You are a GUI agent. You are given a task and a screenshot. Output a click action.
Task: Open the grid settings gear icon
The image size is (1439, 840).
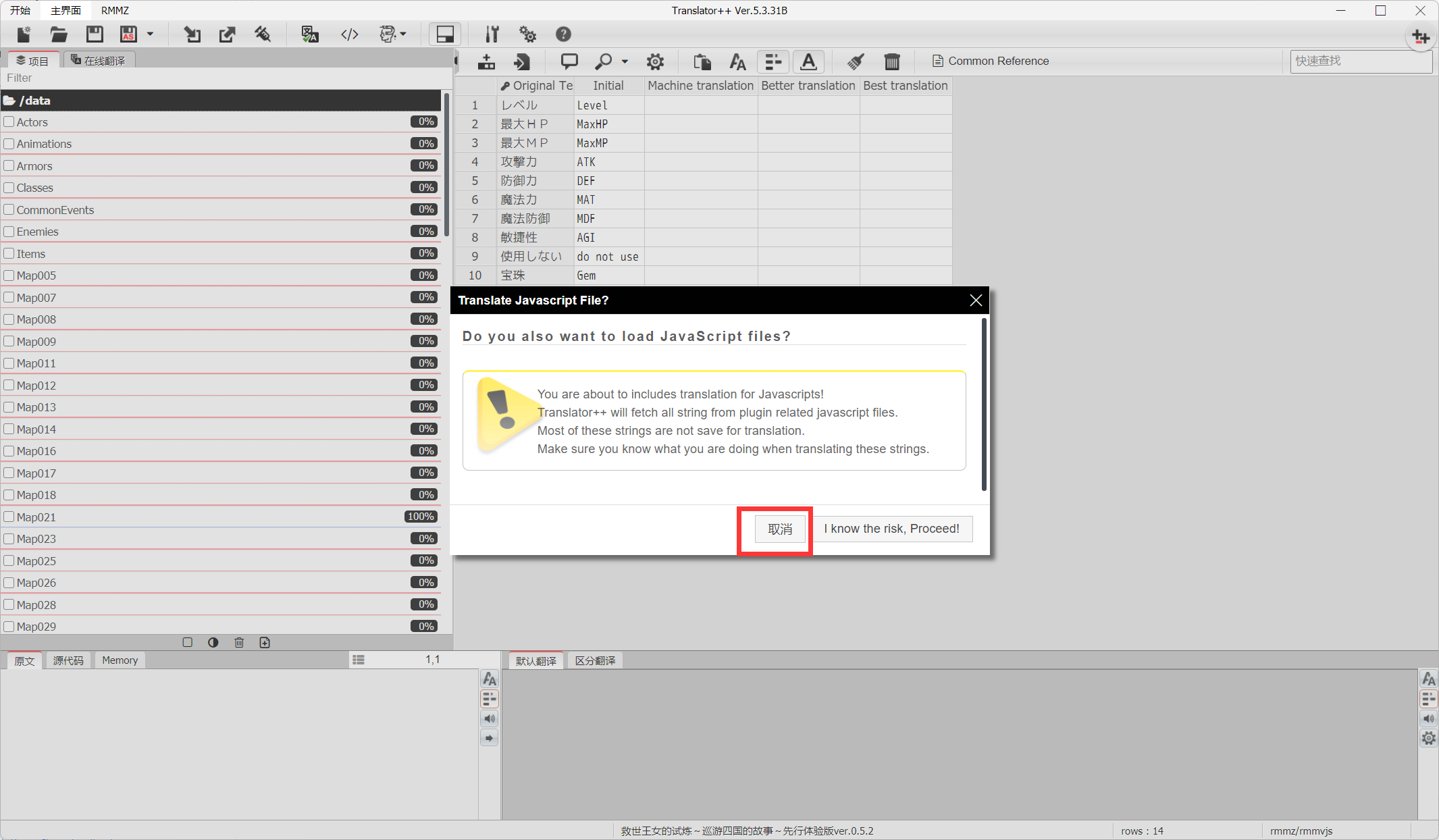click(654, 61)
